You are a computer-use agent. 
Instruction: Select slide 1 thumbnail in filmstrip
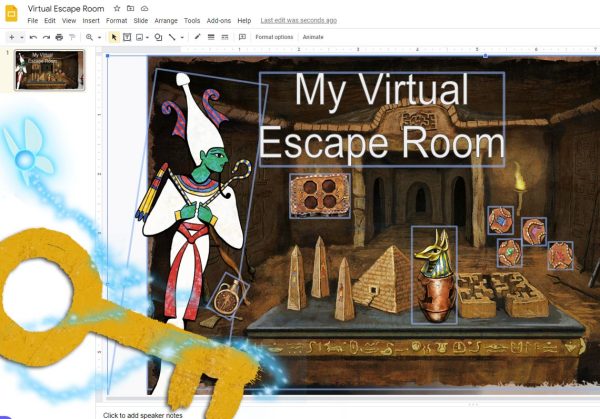(x=49, y=70)
